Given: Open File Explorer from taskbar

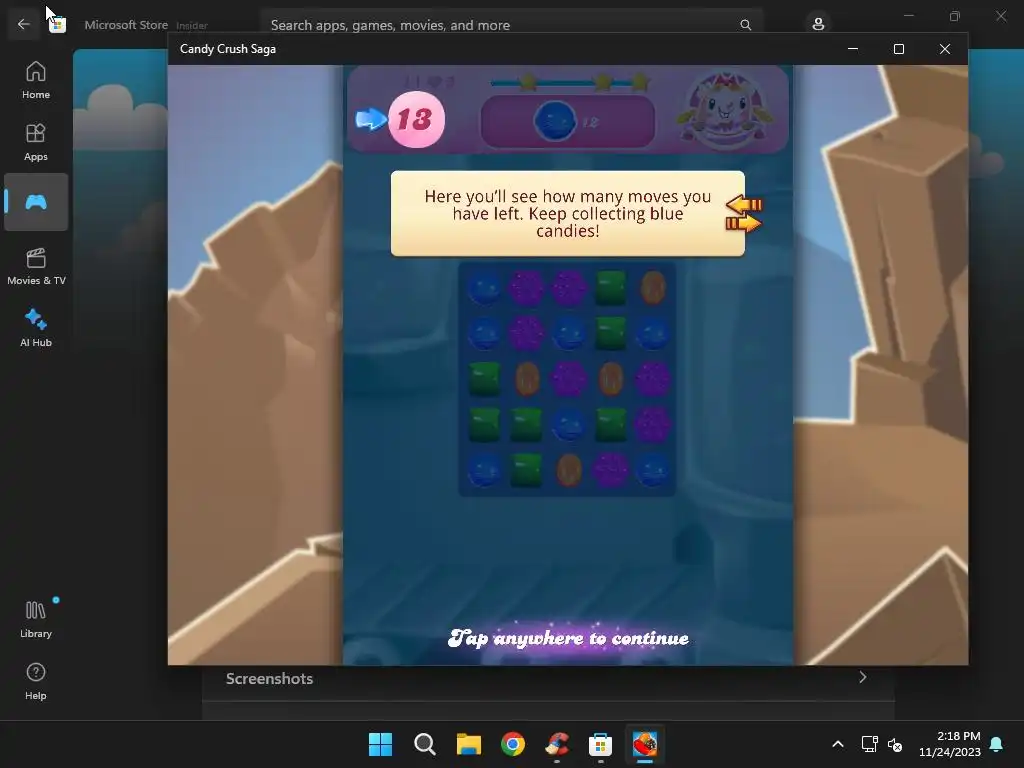Looking at the screenshot, I should click(468, 744).
